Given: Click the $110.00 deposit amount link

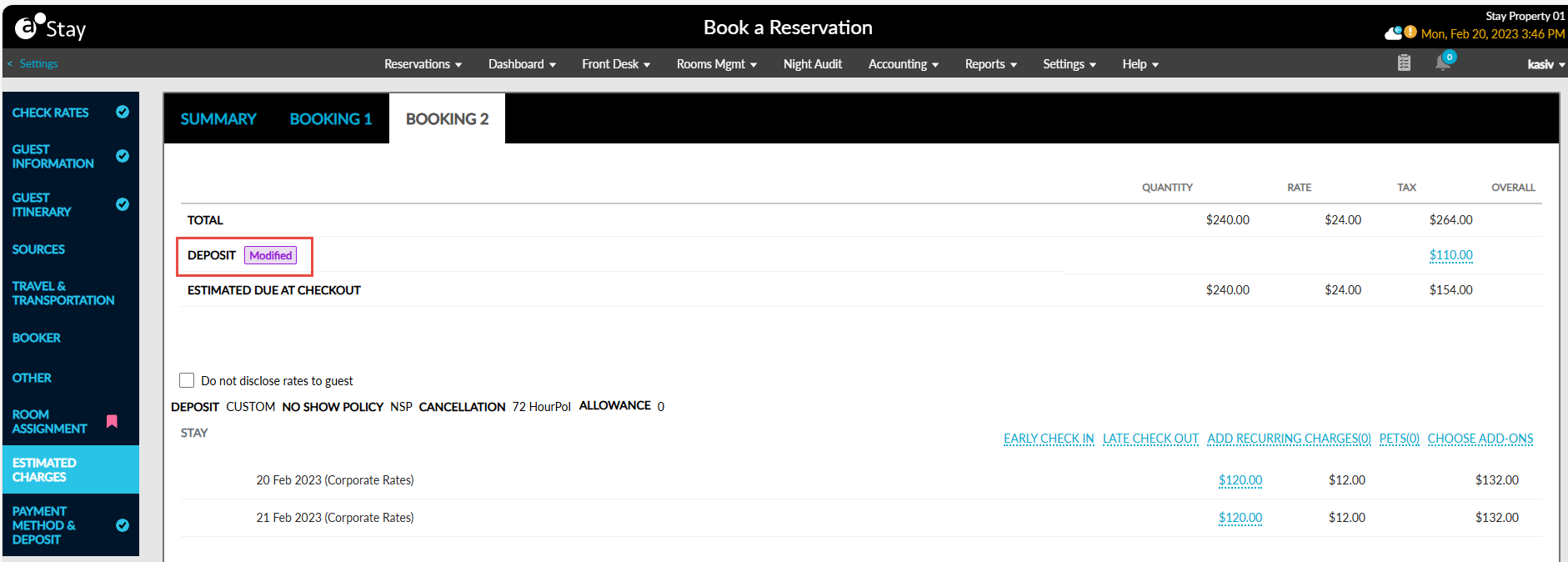Looking at the screenshot, I should point(1450,255).
